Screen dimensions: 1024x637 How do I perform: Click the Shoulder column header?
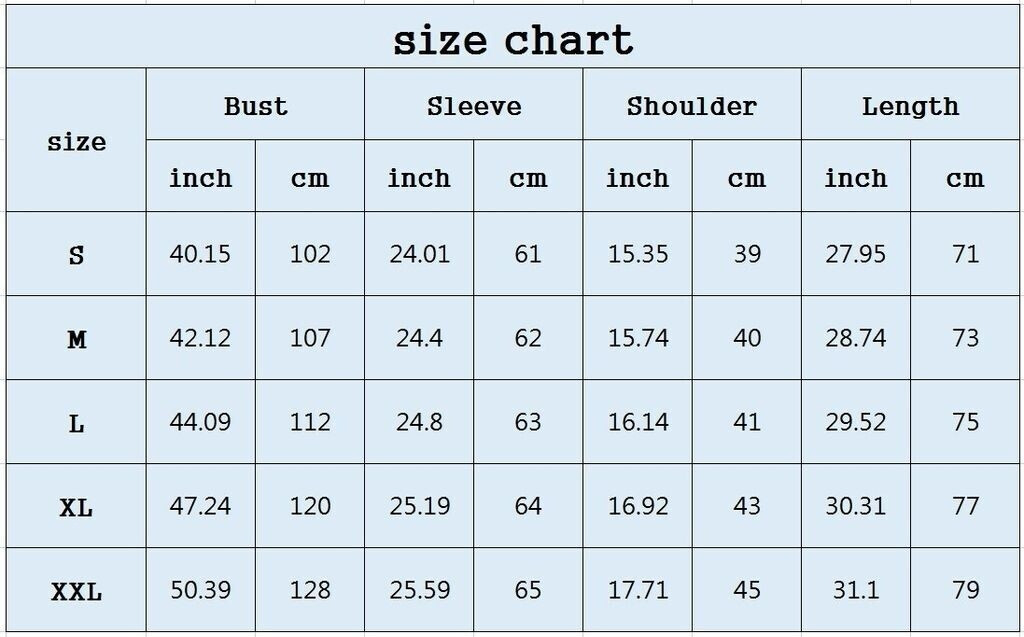tap(691, 106)
